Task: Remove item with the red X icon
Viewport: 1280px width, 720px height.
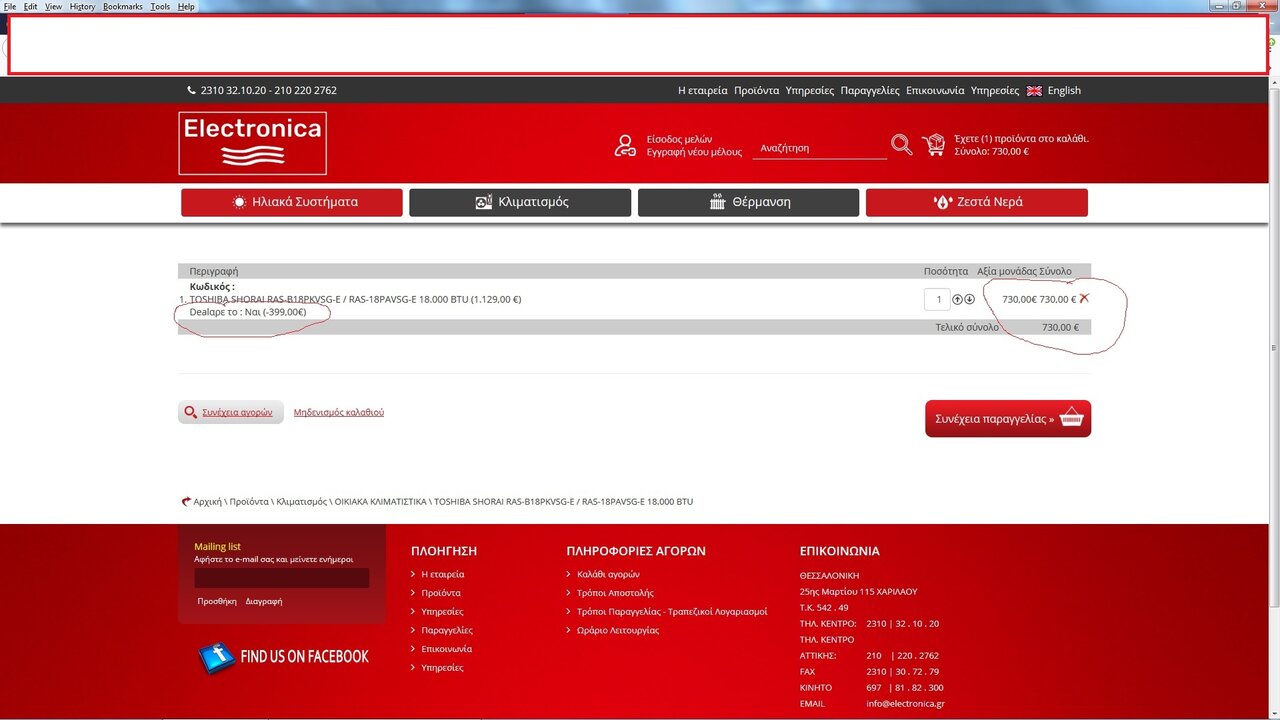Action: tap(1084, 298)
